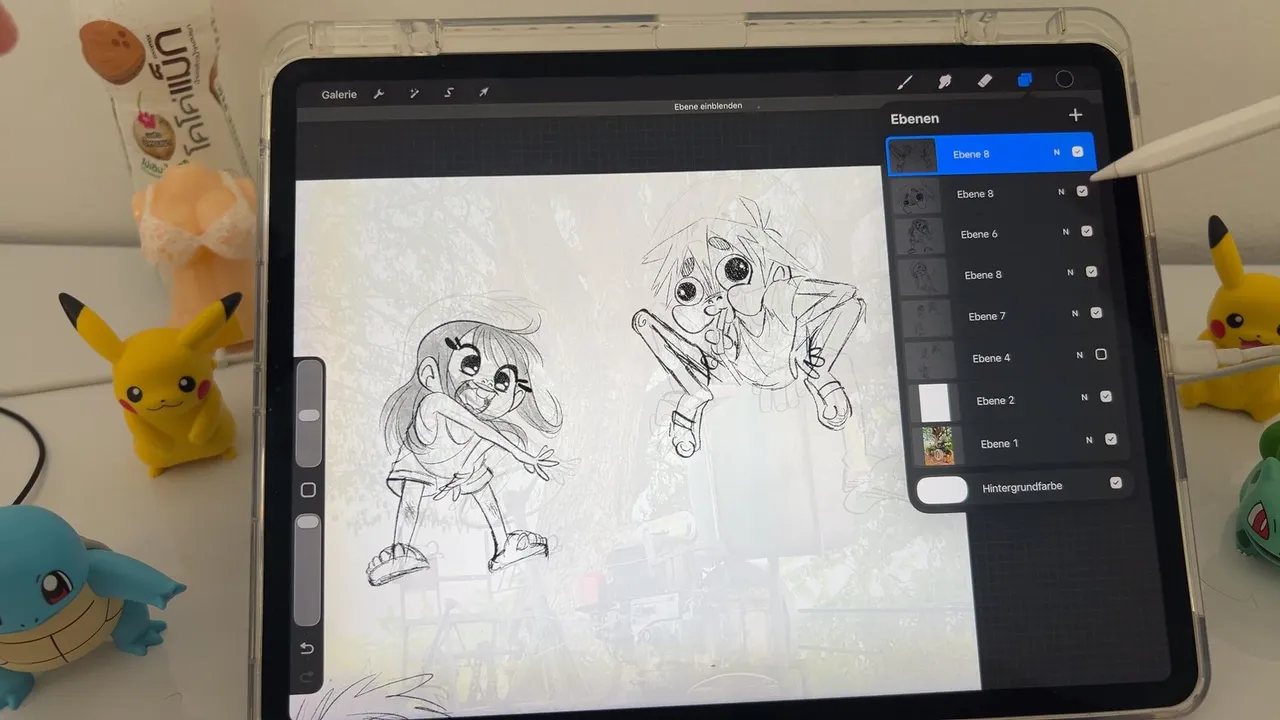
Task: Click the brush opacity slider handle
Action: click(309, 522)
